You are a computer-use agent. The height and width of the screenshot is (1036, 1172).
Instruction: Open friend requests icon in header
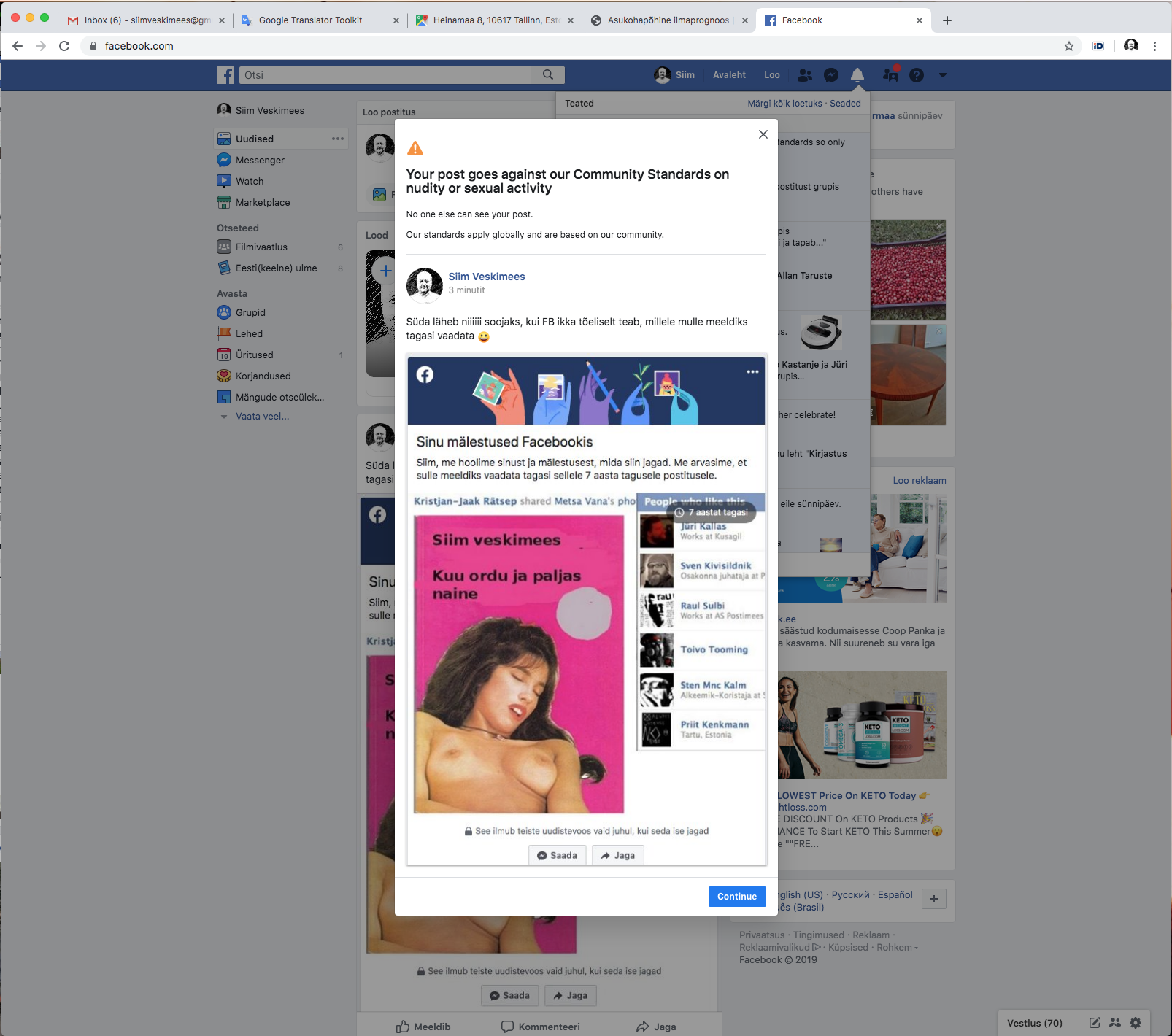(x=805, y=75)
